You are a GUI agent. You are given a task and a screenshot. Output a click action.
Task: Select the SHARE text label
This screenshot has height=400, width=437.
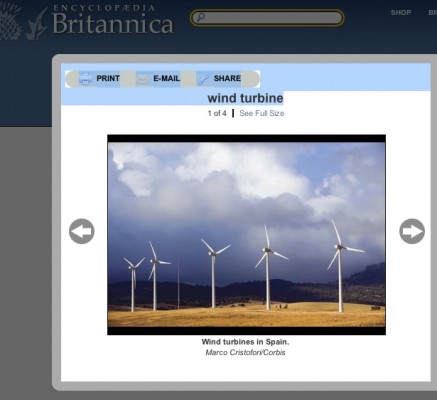click(227, 78)
